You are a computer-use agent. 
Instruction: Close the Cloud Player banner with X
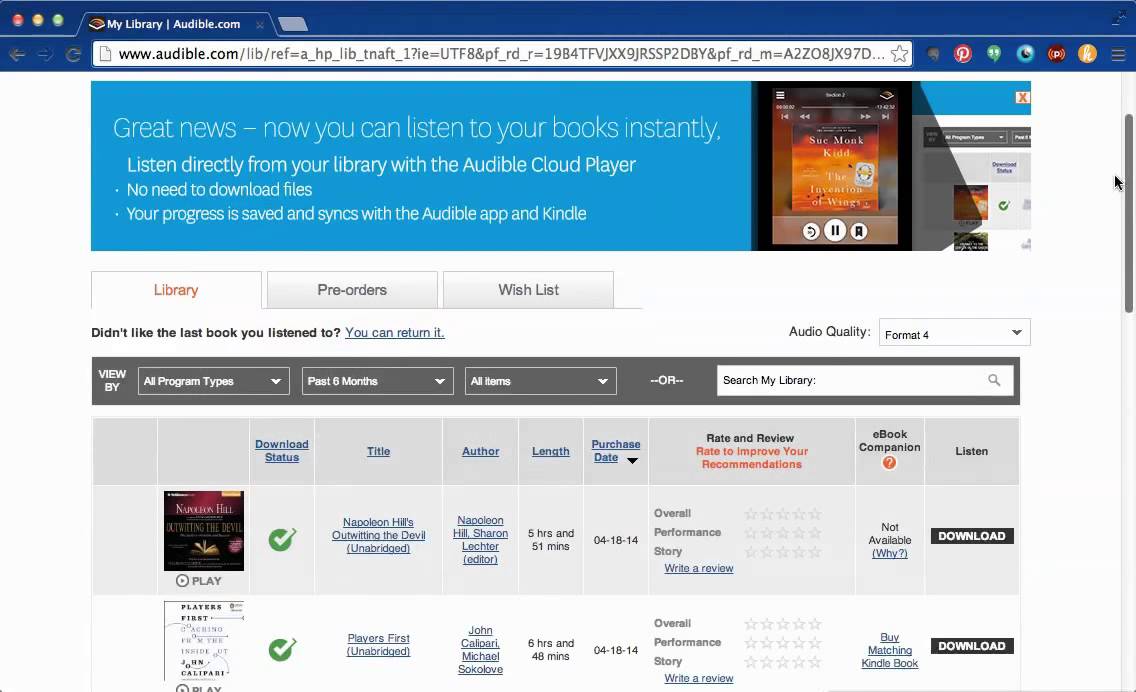pos(1022,97)
